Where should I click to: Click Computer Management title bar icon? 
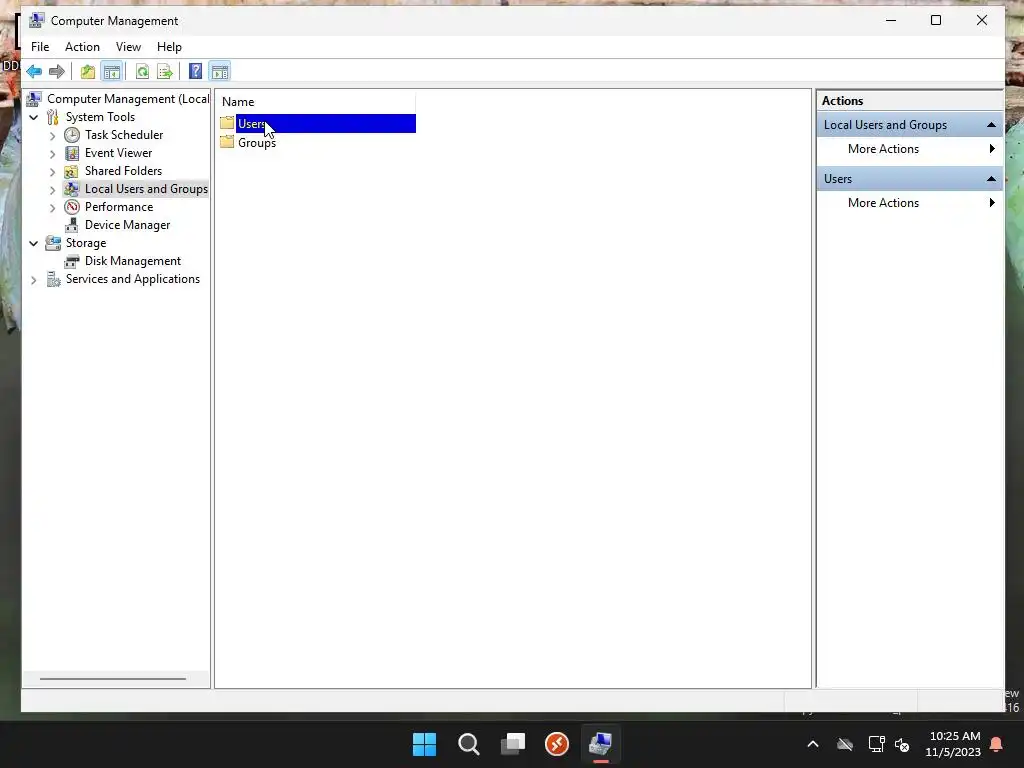(x=37, y=20)
